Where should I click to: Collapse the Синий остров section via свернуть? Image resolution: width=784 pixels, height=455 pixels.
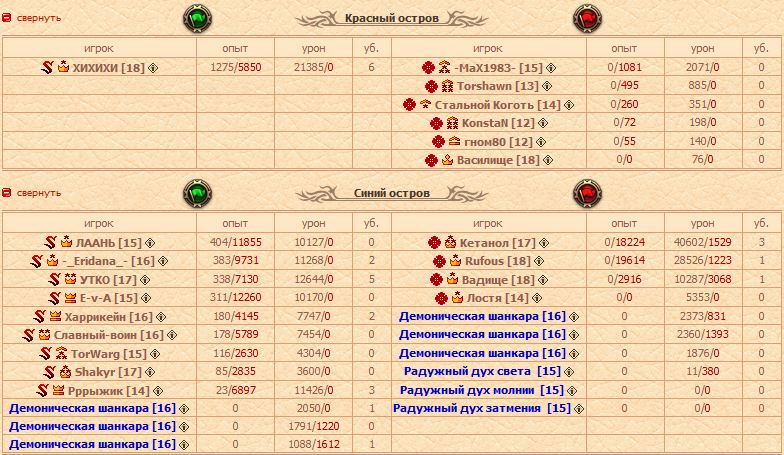pos(38,193)
